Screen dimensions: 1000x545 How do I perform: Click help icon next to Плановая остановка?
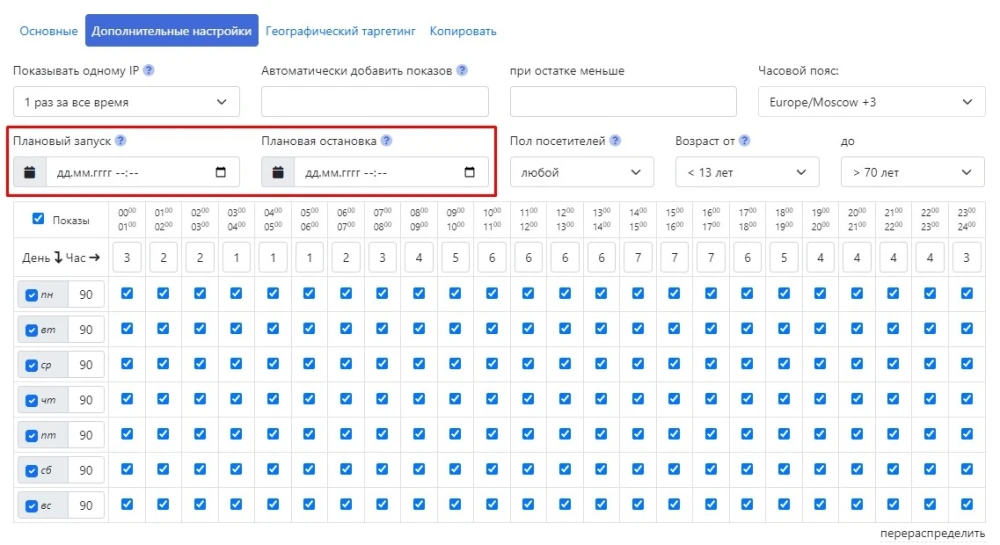coord(386,141)
